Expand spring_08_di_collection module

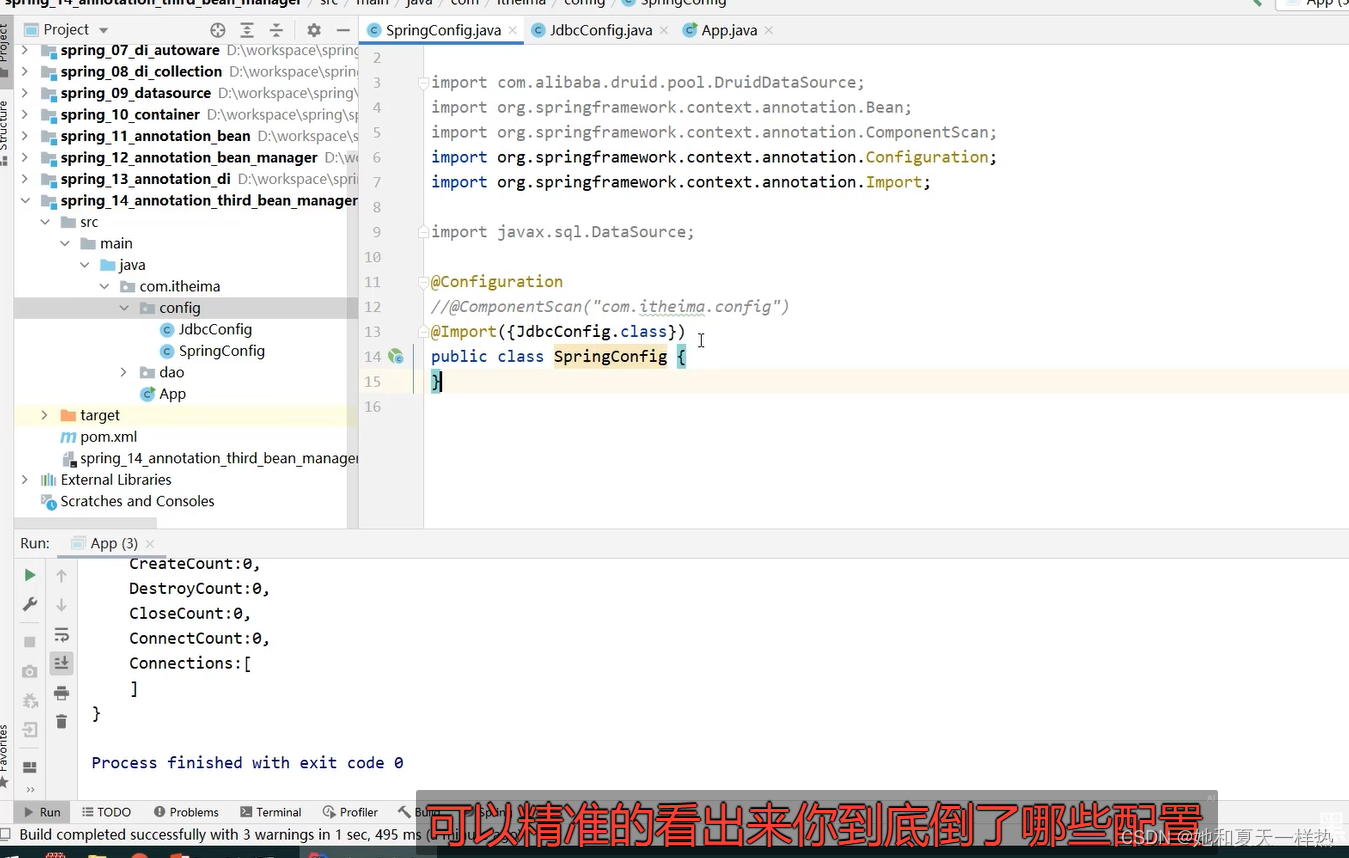point(24,71)
